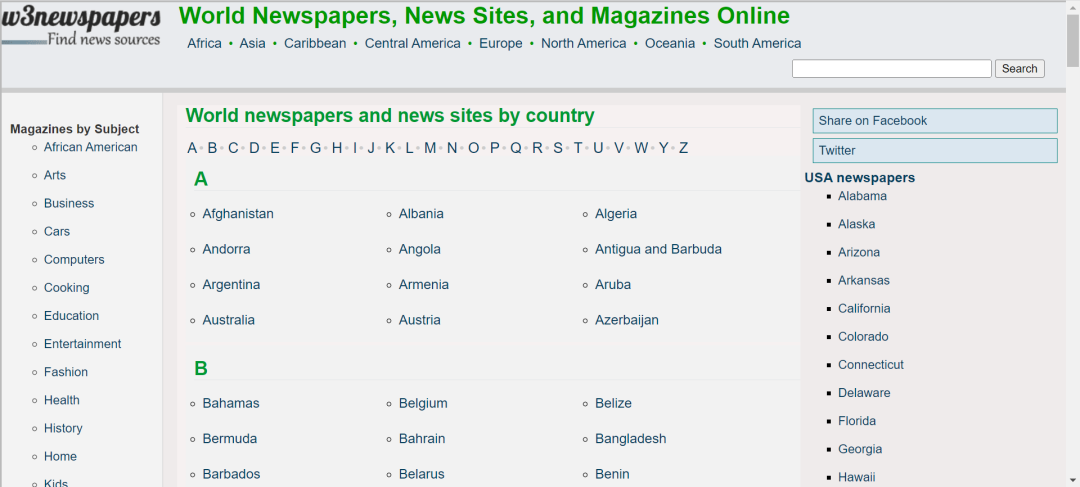This screenshot has height=487, width=1080.
Task: Open Antigua and Barbuda newspapers
Action: [658, 249]
